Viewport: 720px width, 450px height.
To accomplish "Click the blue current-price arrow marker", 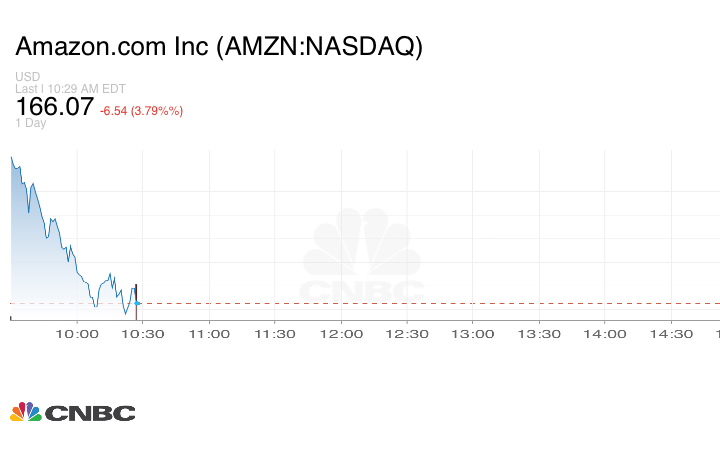I will pos(138,303).
